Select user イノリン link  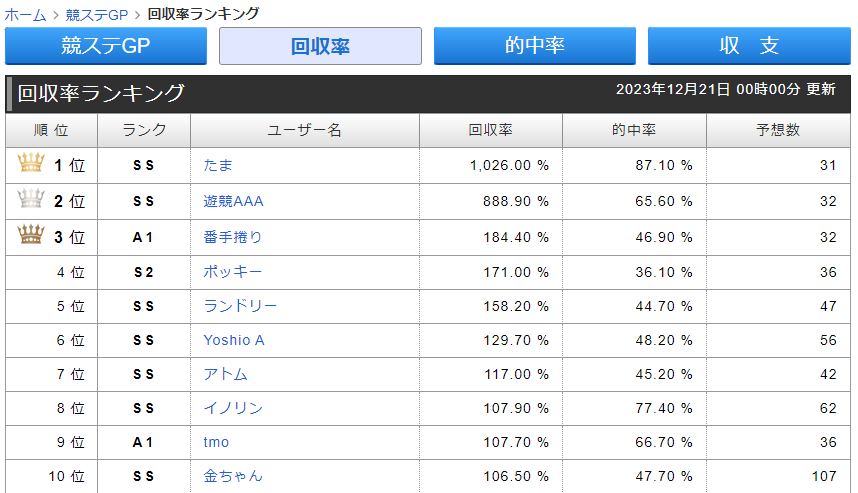(233, 408)
